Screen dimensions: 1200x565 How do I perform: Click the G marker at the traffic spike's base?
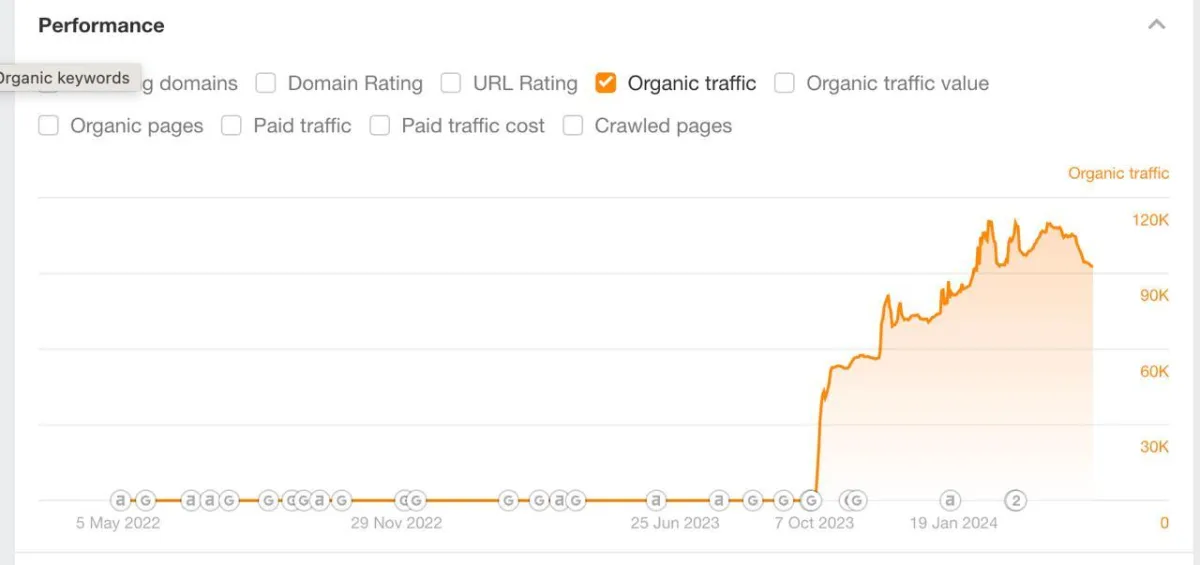[812, 500]
